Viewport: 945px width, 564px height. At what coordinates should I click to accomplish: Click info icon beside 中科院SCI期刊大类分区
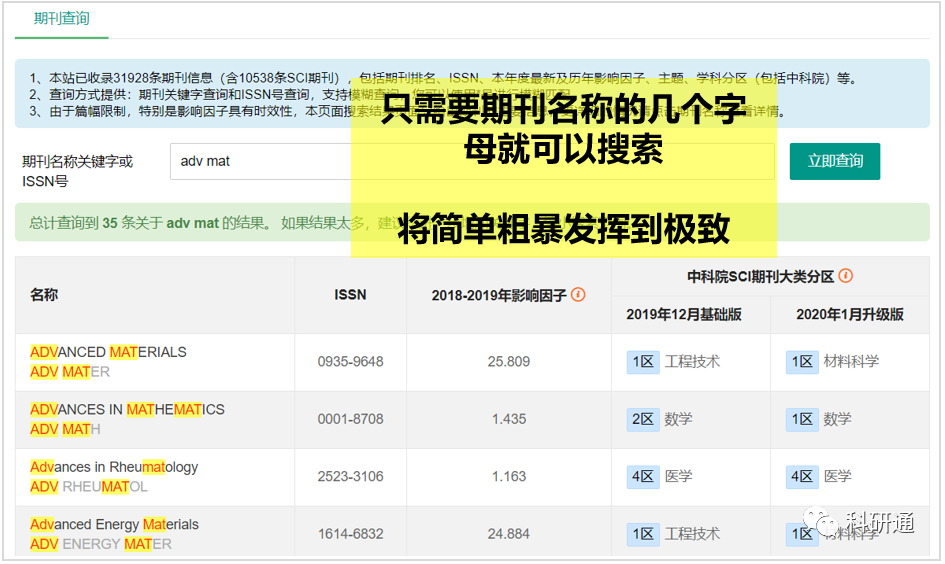coord(846,276)
